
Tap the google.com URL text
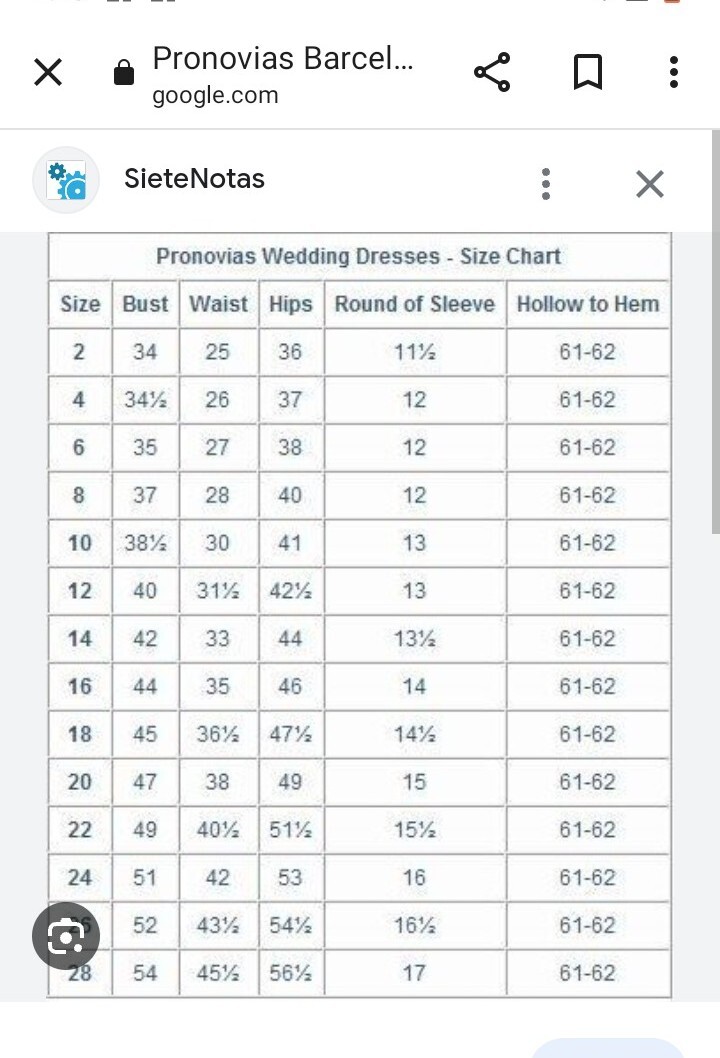[215, 96]
